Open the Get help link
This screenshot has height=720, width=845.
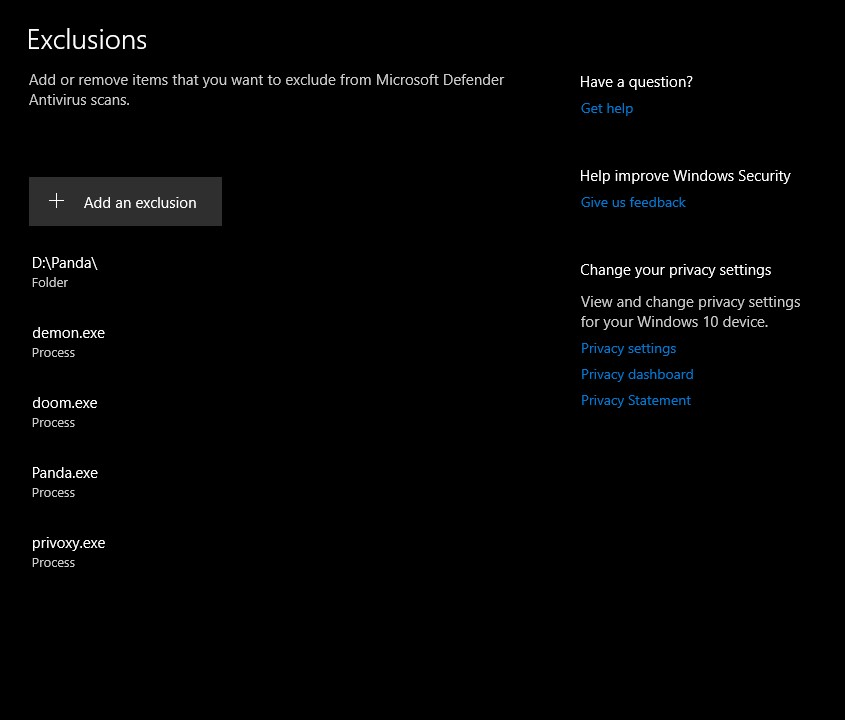tap(607, 108)
